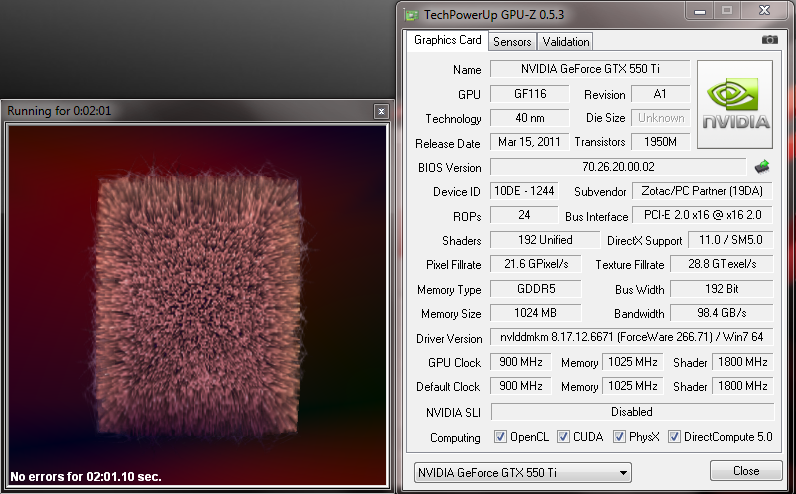The height and width of the screenshot is (494, 796).
Task: Click the Release Date field Mar 15, 2011
Action: pyautogui.click(x=529, y=142)
